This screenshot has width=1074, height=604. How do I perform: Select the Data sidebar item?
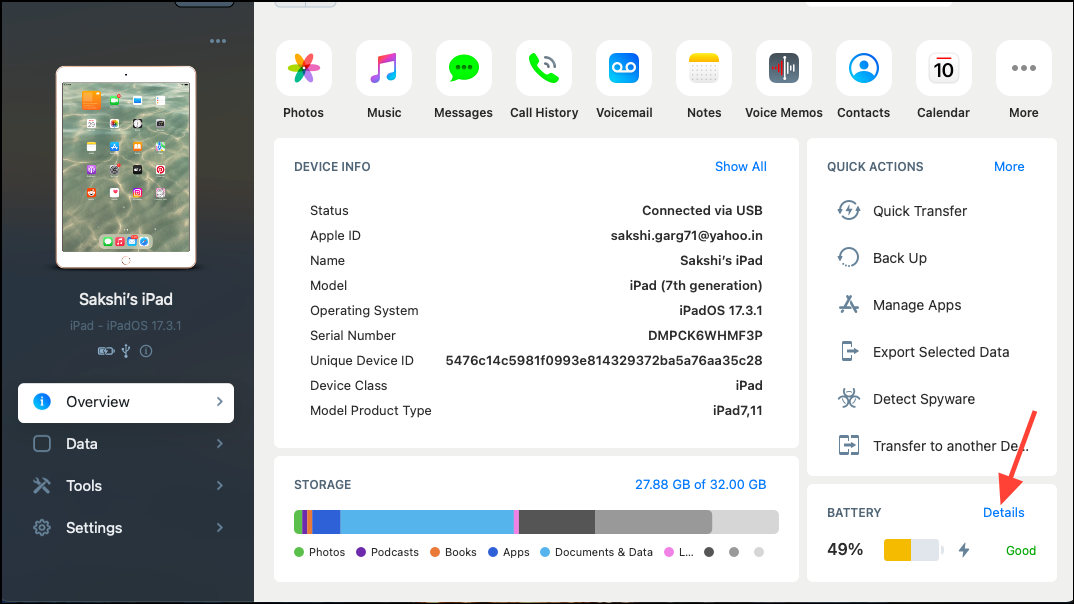(x=126, y=444)
